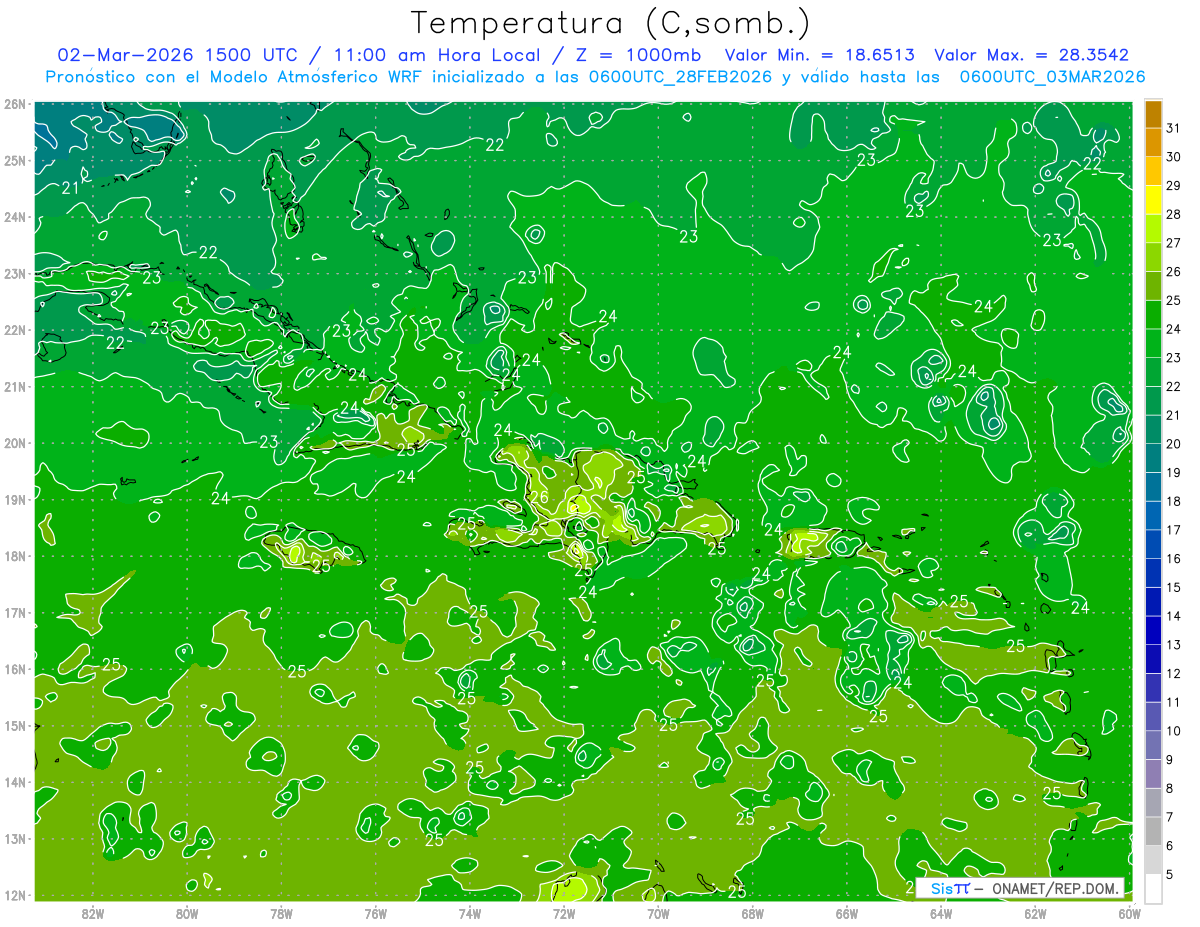Click the 18N latitude axis label
The height and width of the screenshot is (927, 1200).
14,556
